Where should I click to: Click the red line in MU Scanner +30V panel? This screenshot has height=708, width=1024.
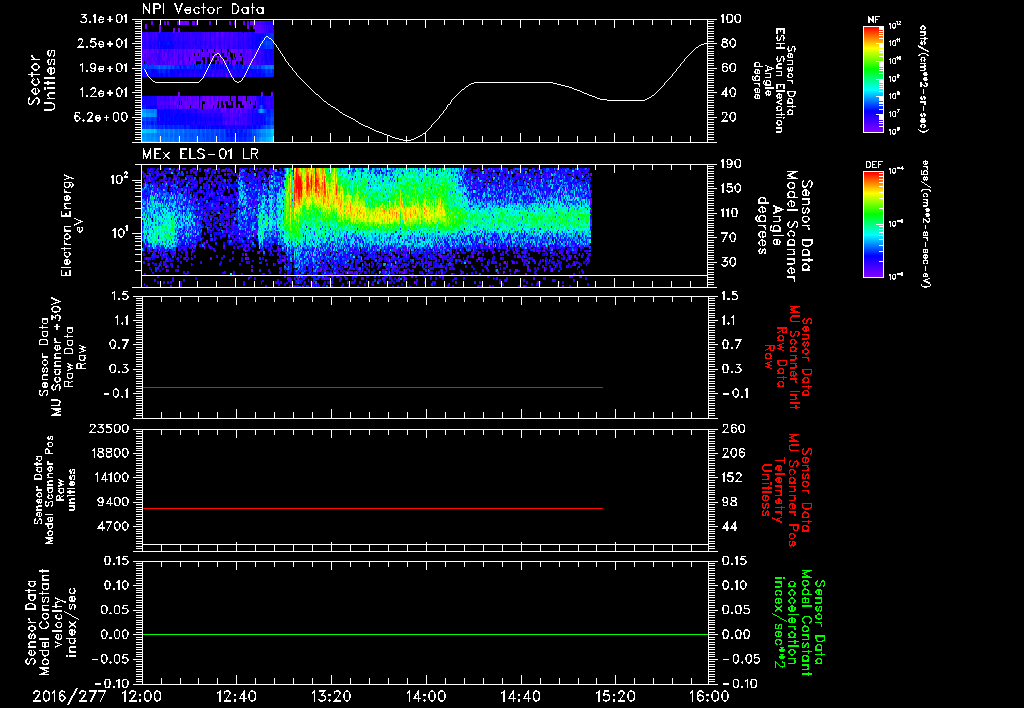point(372,387)
